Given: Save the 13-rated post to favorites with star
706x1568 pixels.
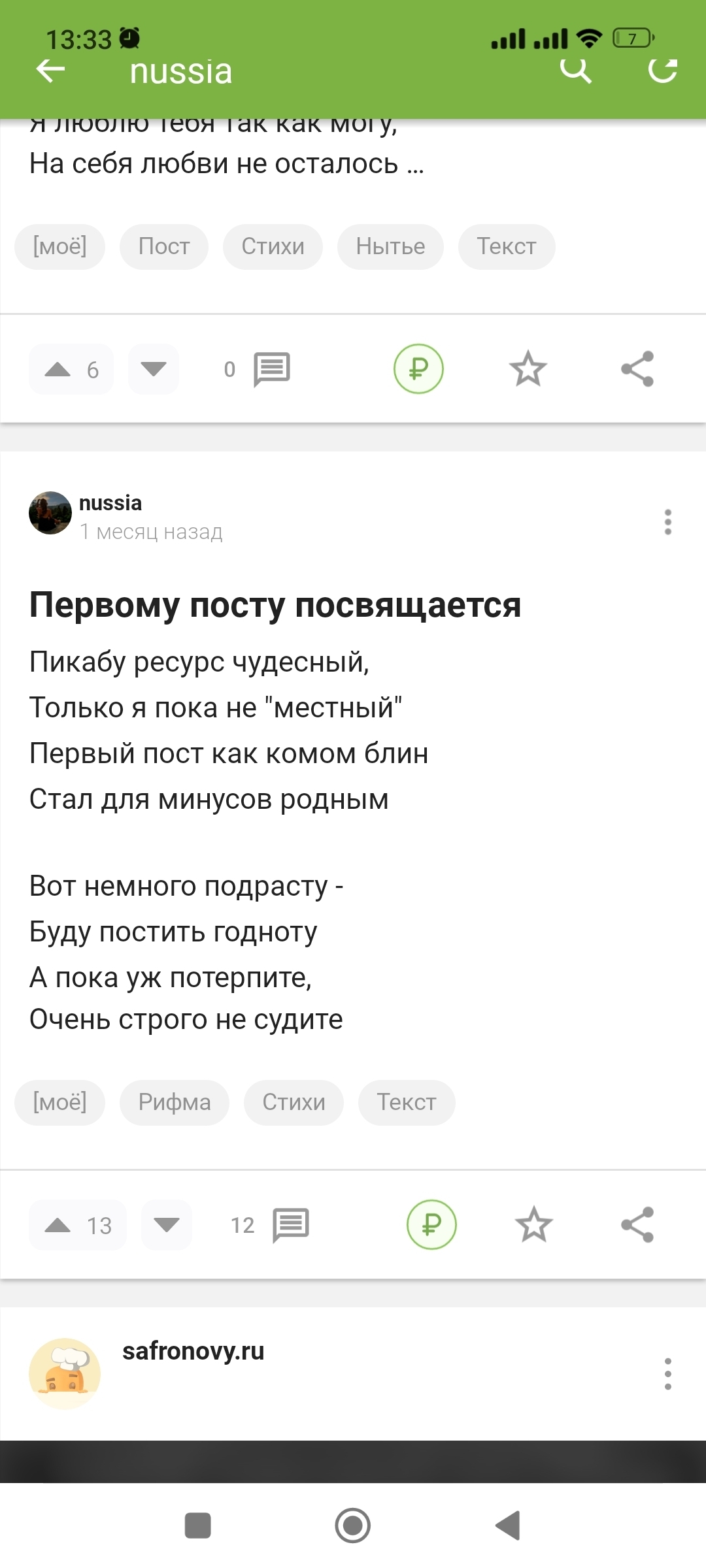Looking at the screenshot, I should click(x=533, y=1224).
